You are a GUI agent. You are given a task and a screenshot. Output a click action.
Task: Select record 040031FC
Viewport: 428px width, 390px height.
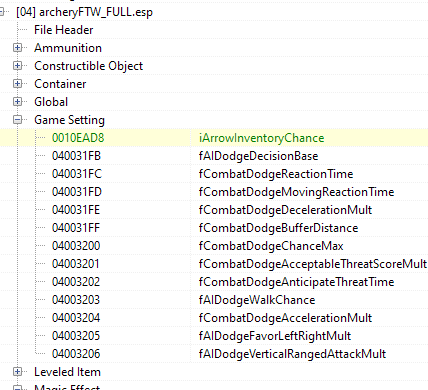(77, 174)
